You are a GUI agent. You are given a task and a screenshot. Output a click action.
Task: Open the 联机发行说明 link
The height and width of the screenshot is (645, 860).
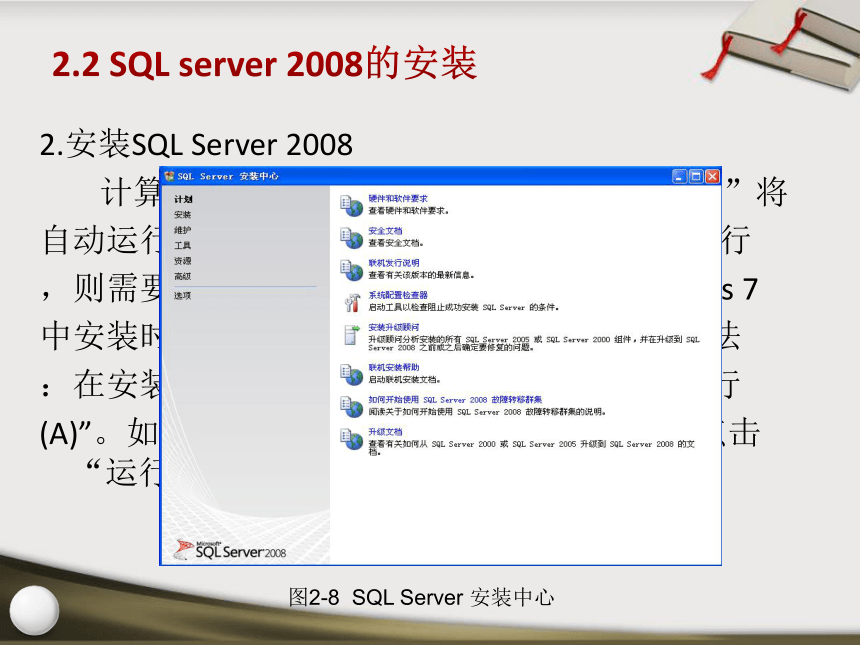394,263
